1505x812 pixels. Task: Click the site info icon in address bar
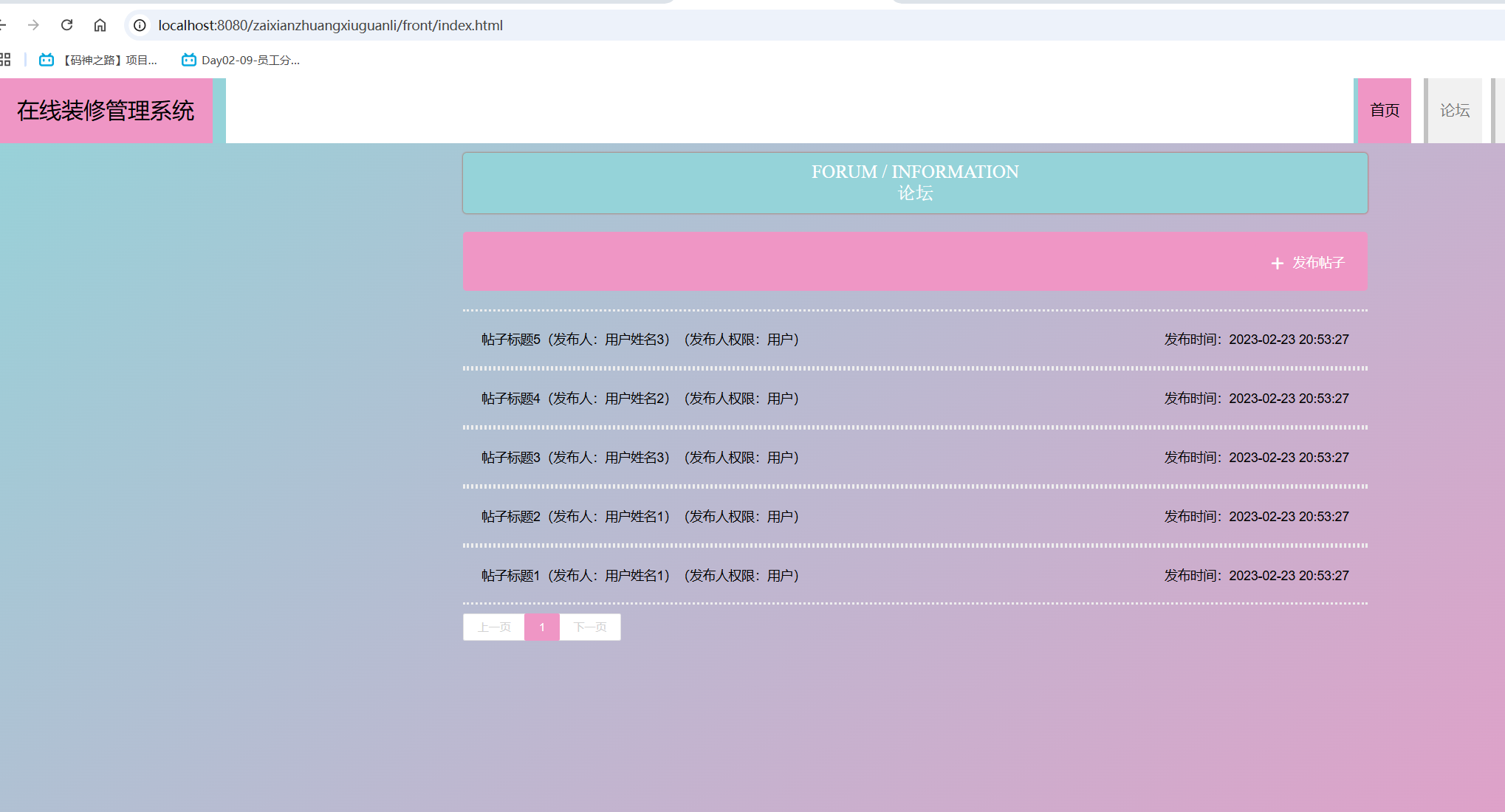[140, 25]
